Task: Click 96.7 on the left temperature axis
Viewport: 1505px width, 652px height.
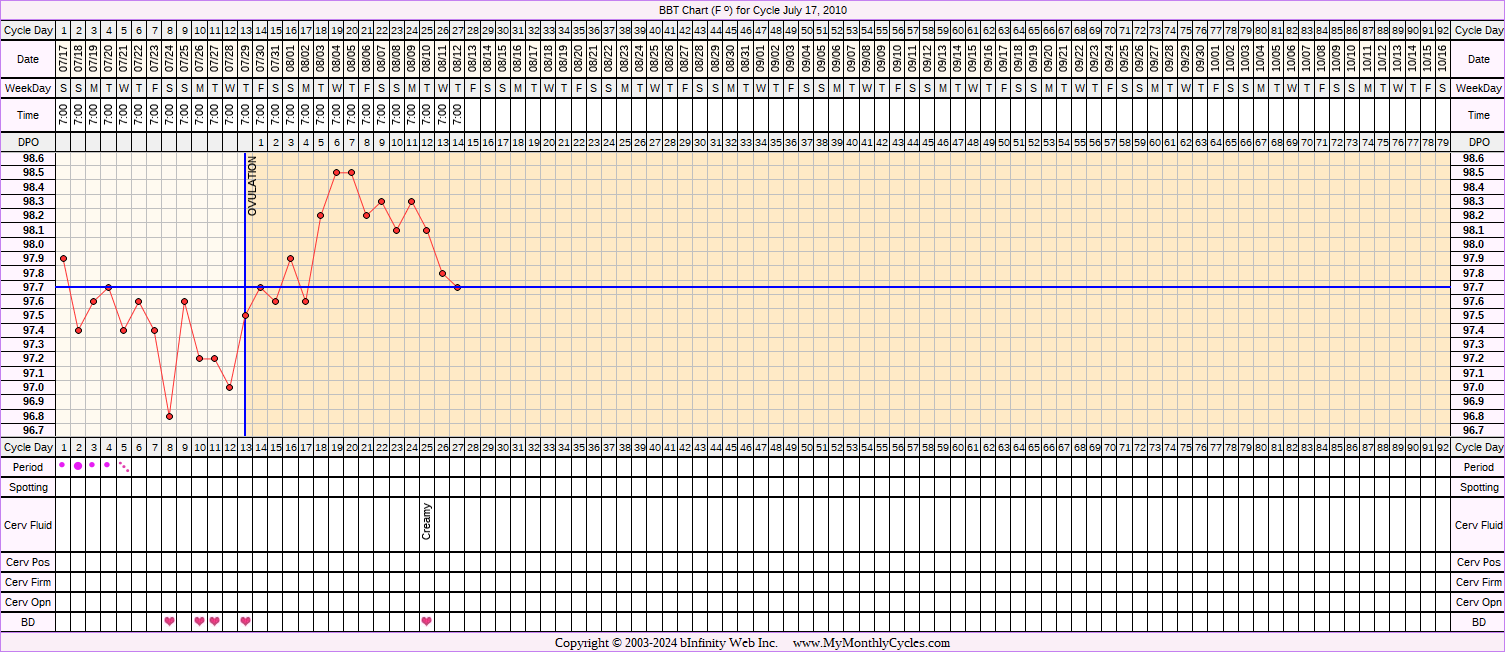Action: pyautogui.click(x=33, y=430)
